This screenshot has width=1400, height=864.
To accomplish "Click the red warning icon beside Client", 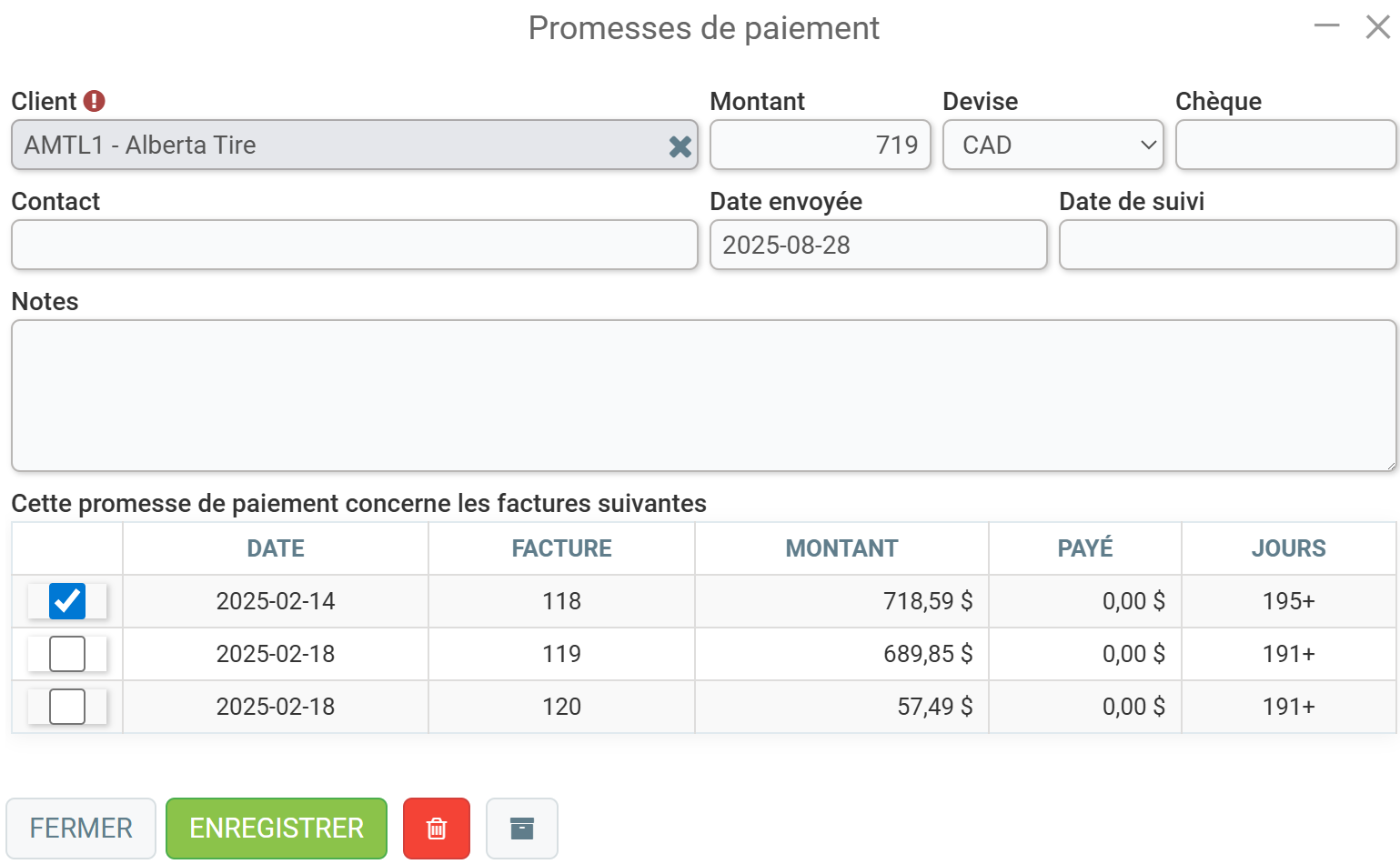I will coord(95,101).
